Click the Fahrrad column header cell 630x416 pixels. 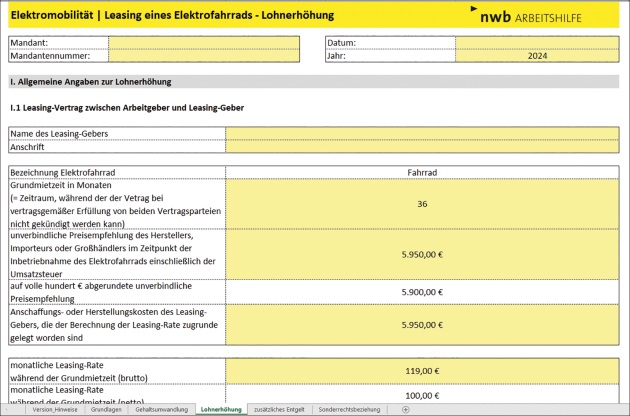[421, 172]
